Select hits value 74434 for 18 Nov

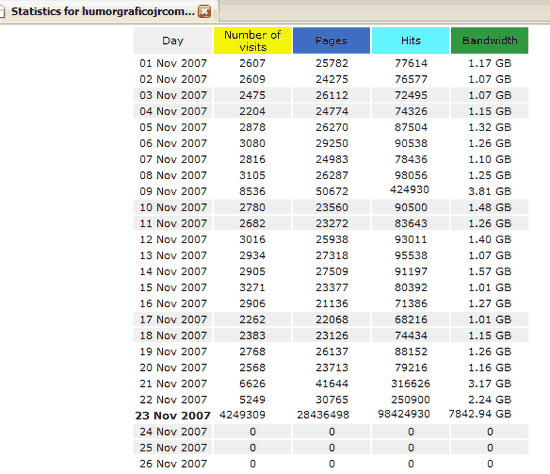pyautogui.click(x=411, y=336)
